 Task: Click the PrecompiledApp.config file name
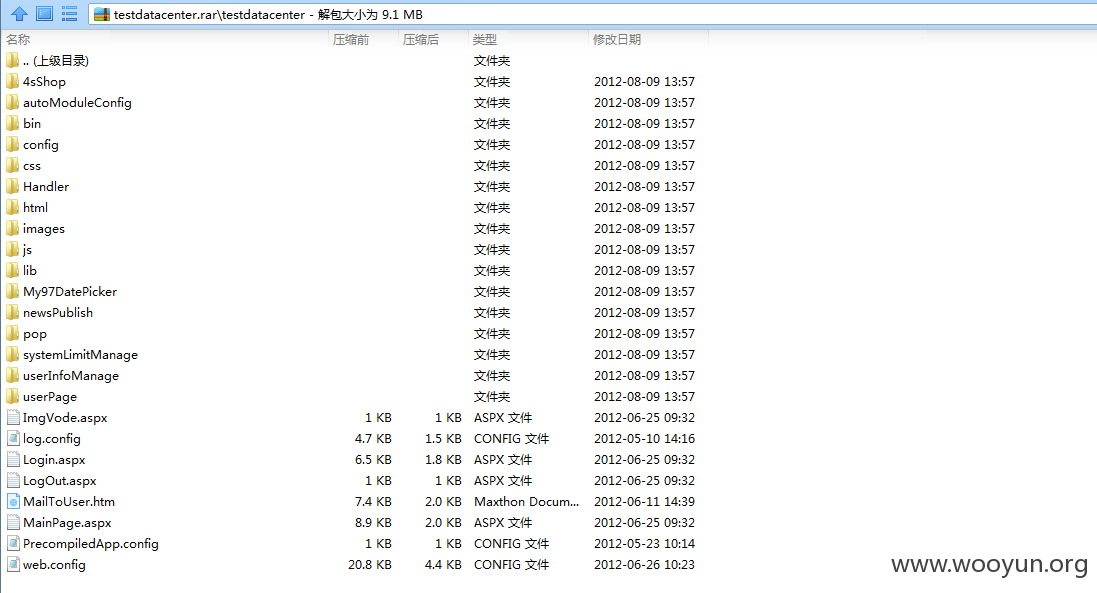click(90, 543)
